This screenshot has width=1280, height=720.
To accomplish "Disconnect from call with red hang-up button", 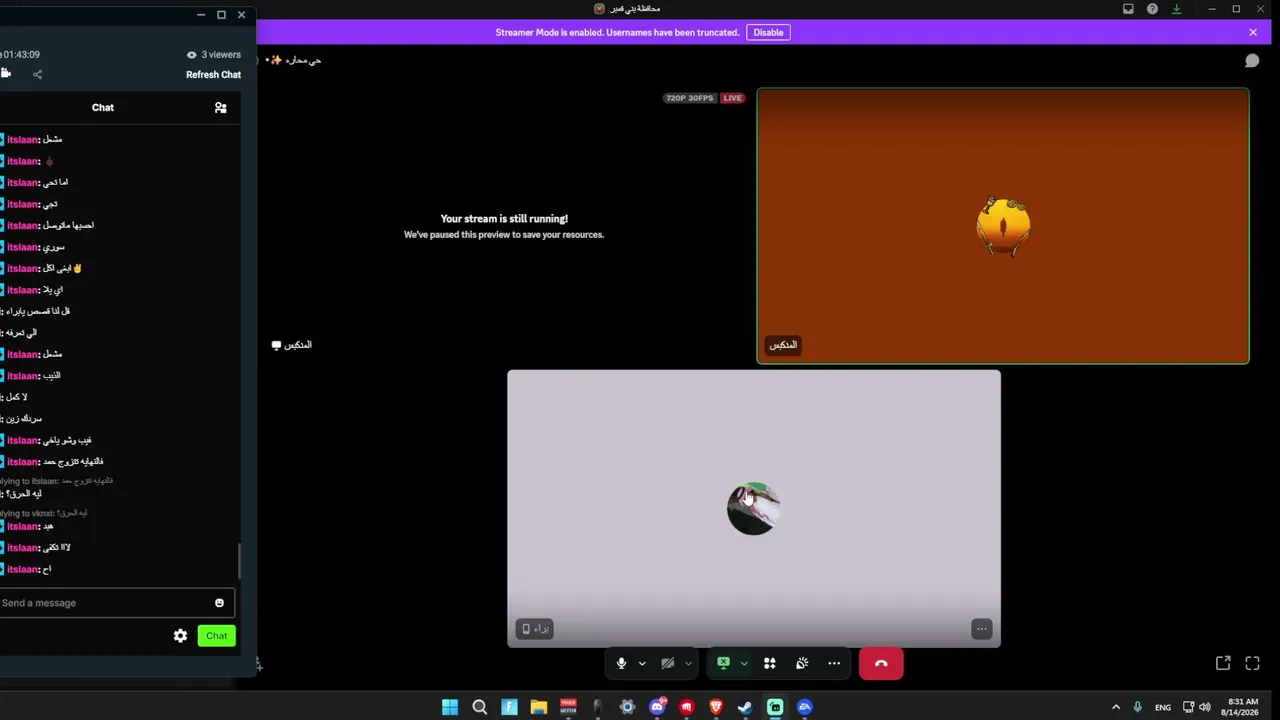I will point(881,663).
